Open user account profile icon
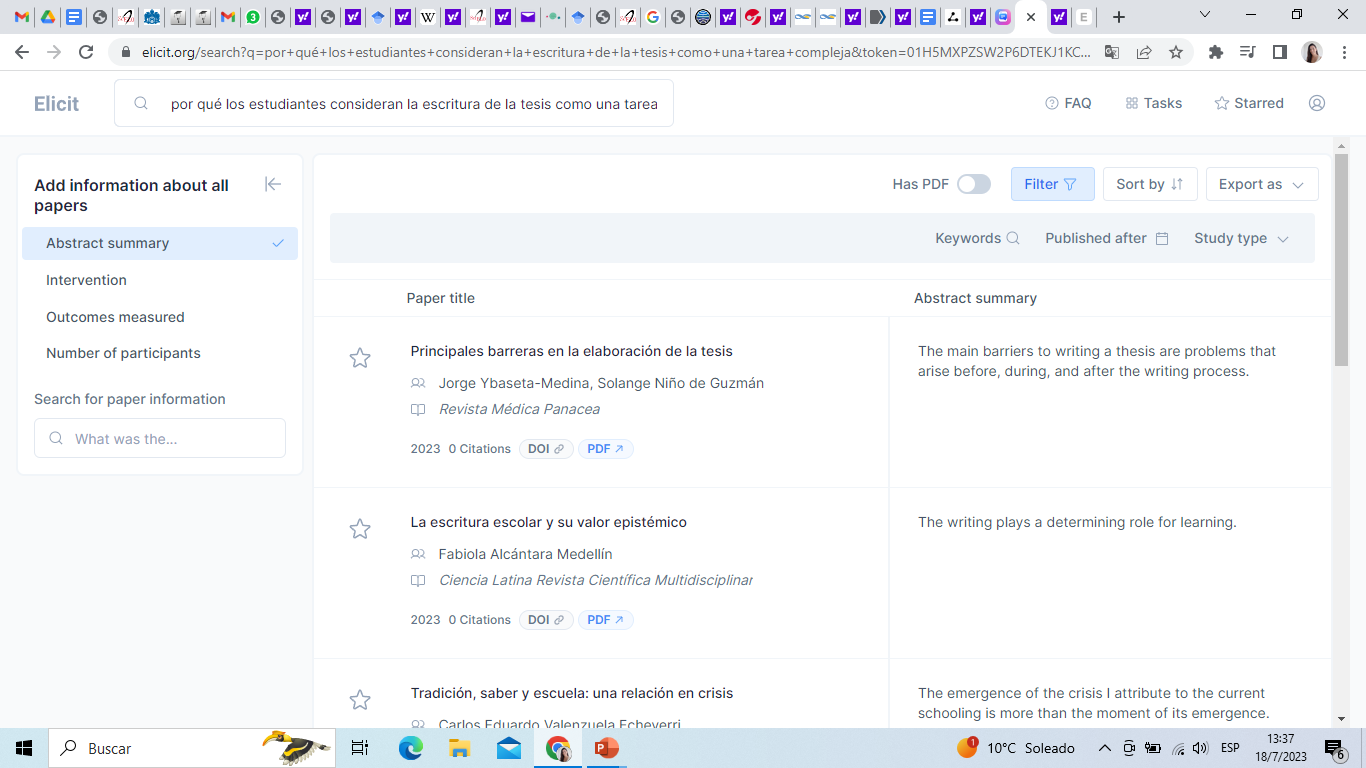The height and width of the screenshot is (768, 1366). pos(1317,103)
